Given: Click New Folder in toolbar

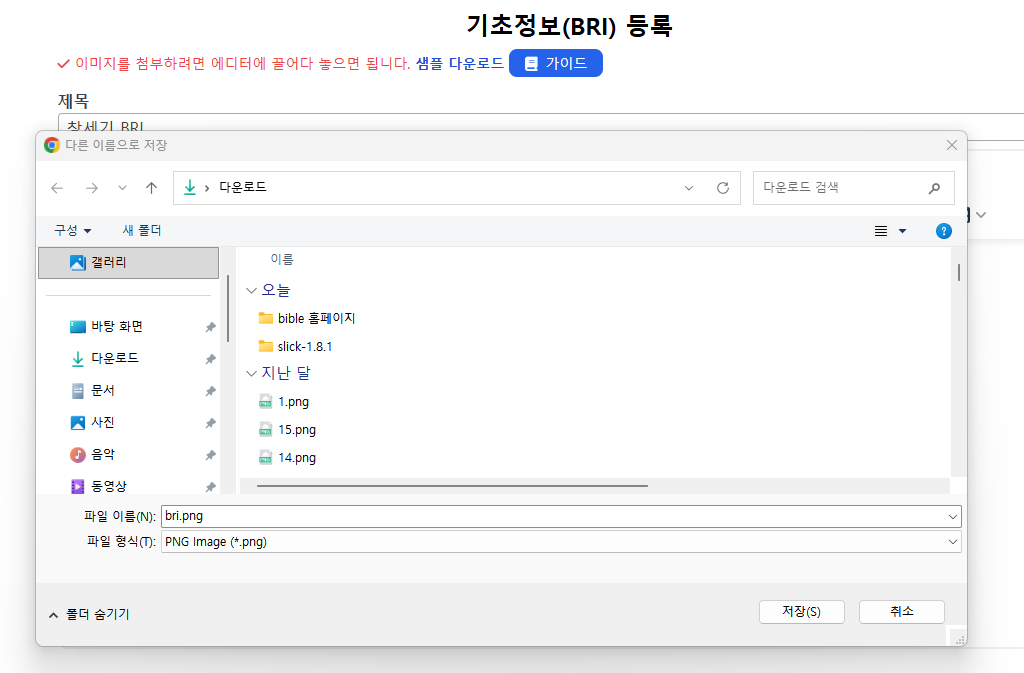Looking at the screenshot, I should pyautogui.click(x=142, y=231).
